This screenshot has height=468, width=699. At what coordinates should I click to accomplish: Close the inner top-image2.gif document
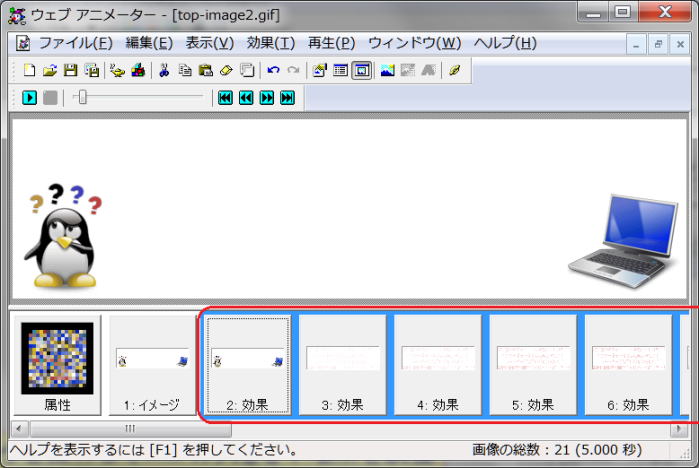pyautogui.click(x=680, y=45)
